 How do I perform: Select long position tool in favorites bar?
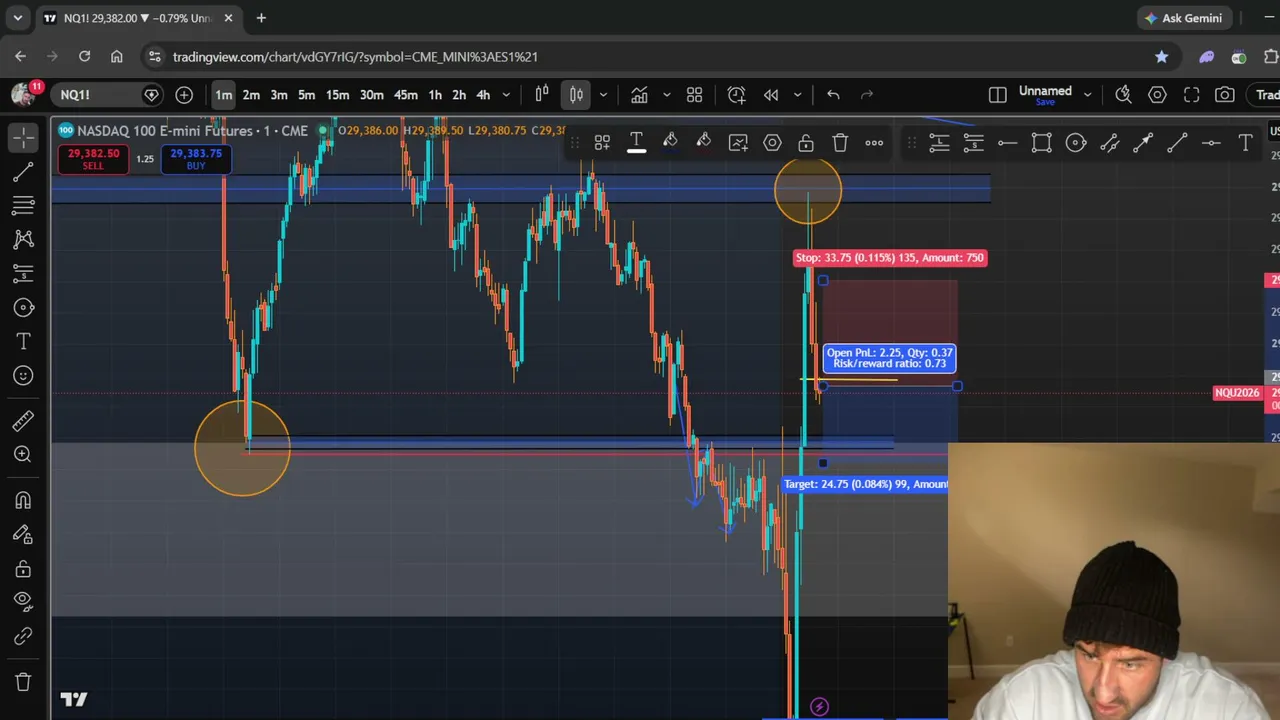(939, 143)
